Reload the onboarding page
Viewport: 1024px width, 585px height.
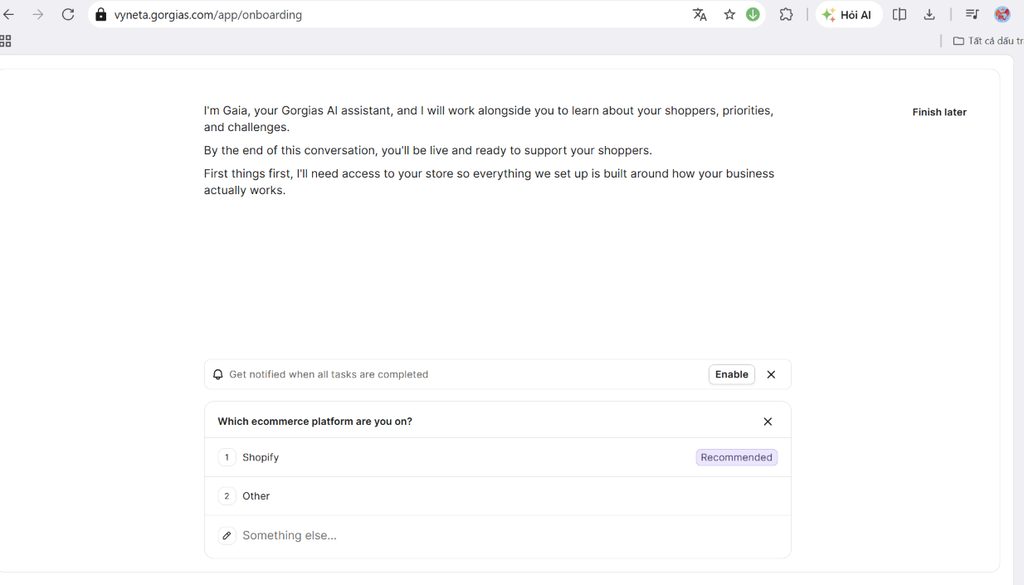click(68, 14)
